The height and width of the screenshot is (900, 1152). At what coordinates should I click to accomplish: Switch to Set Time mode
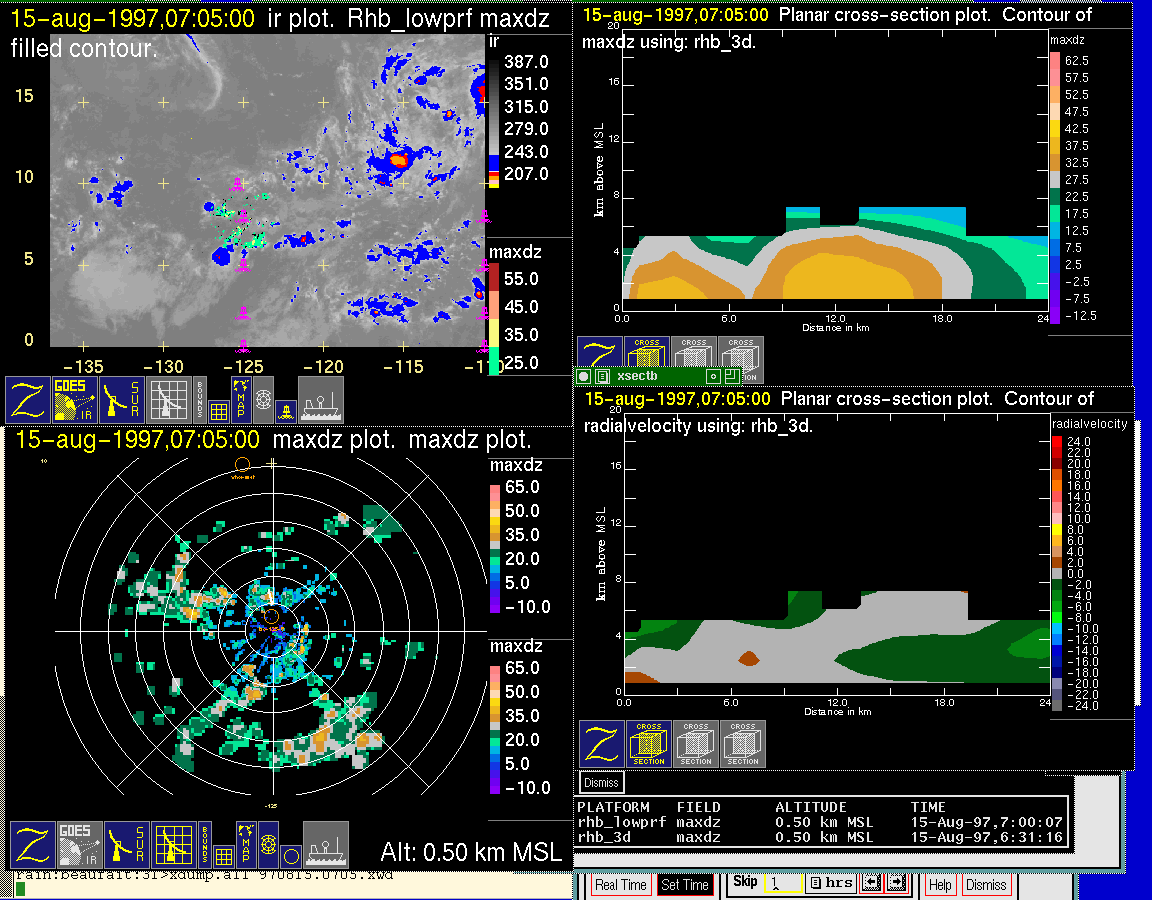685,885
